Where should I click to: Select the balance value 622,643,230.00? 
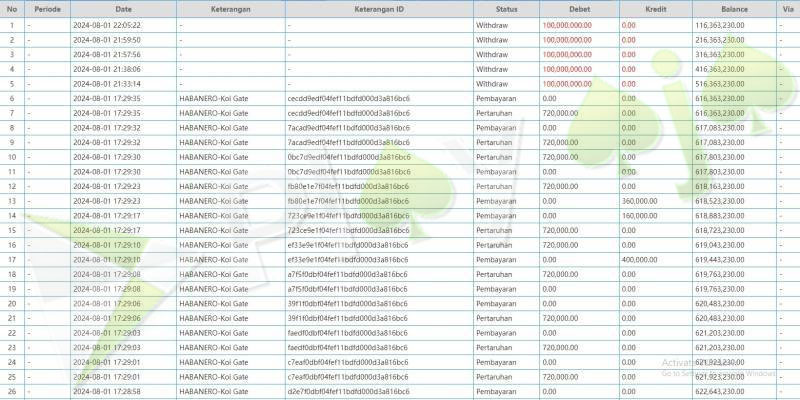[719, 391]
